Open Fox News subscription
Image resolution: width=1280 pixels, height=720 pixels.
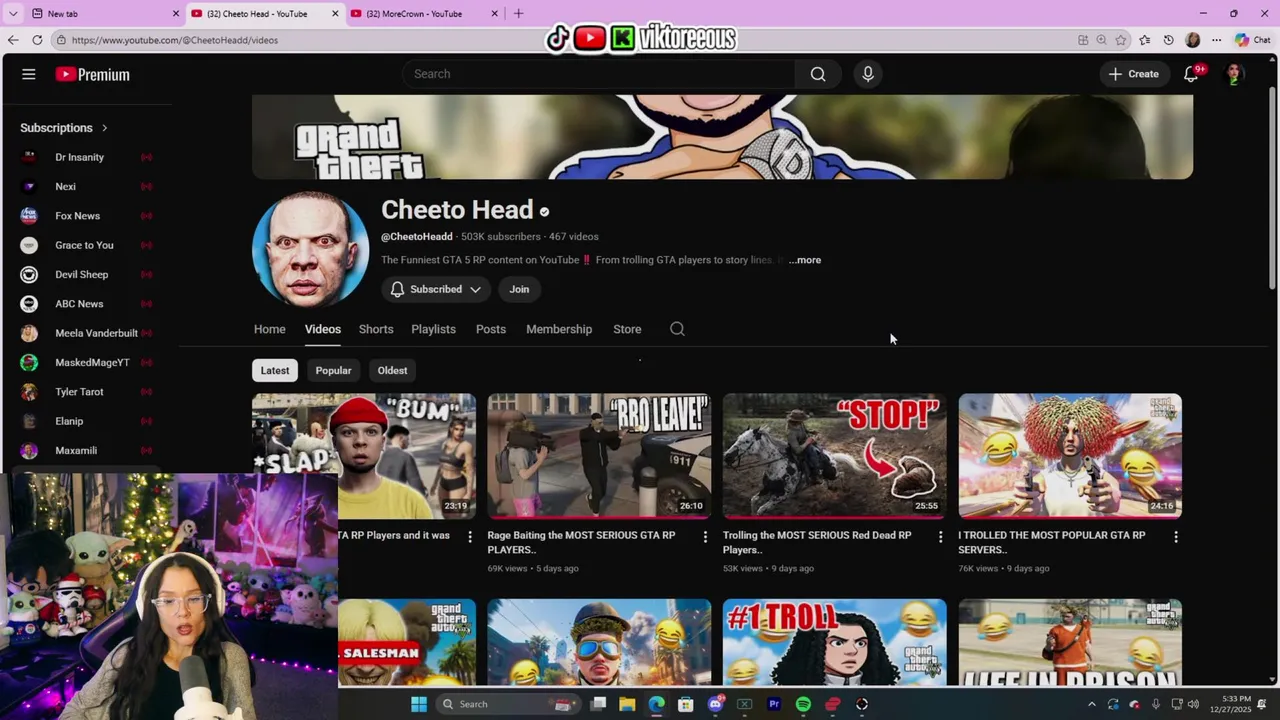[86, 216]
